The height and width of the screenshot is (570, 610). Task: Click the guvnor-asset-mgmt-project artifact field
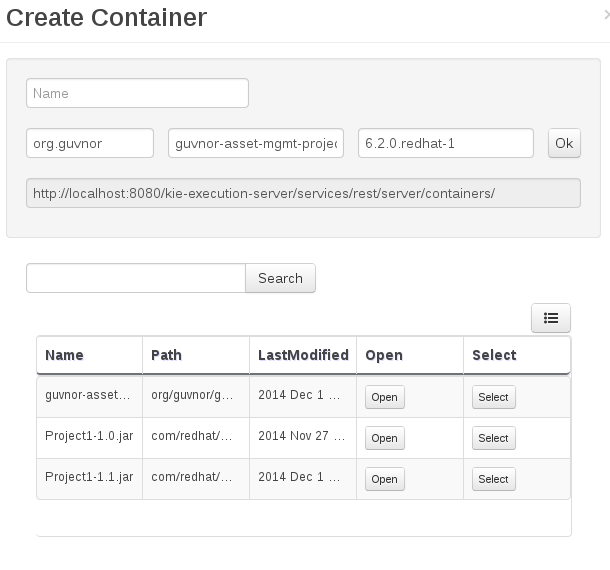coord(256,143)
